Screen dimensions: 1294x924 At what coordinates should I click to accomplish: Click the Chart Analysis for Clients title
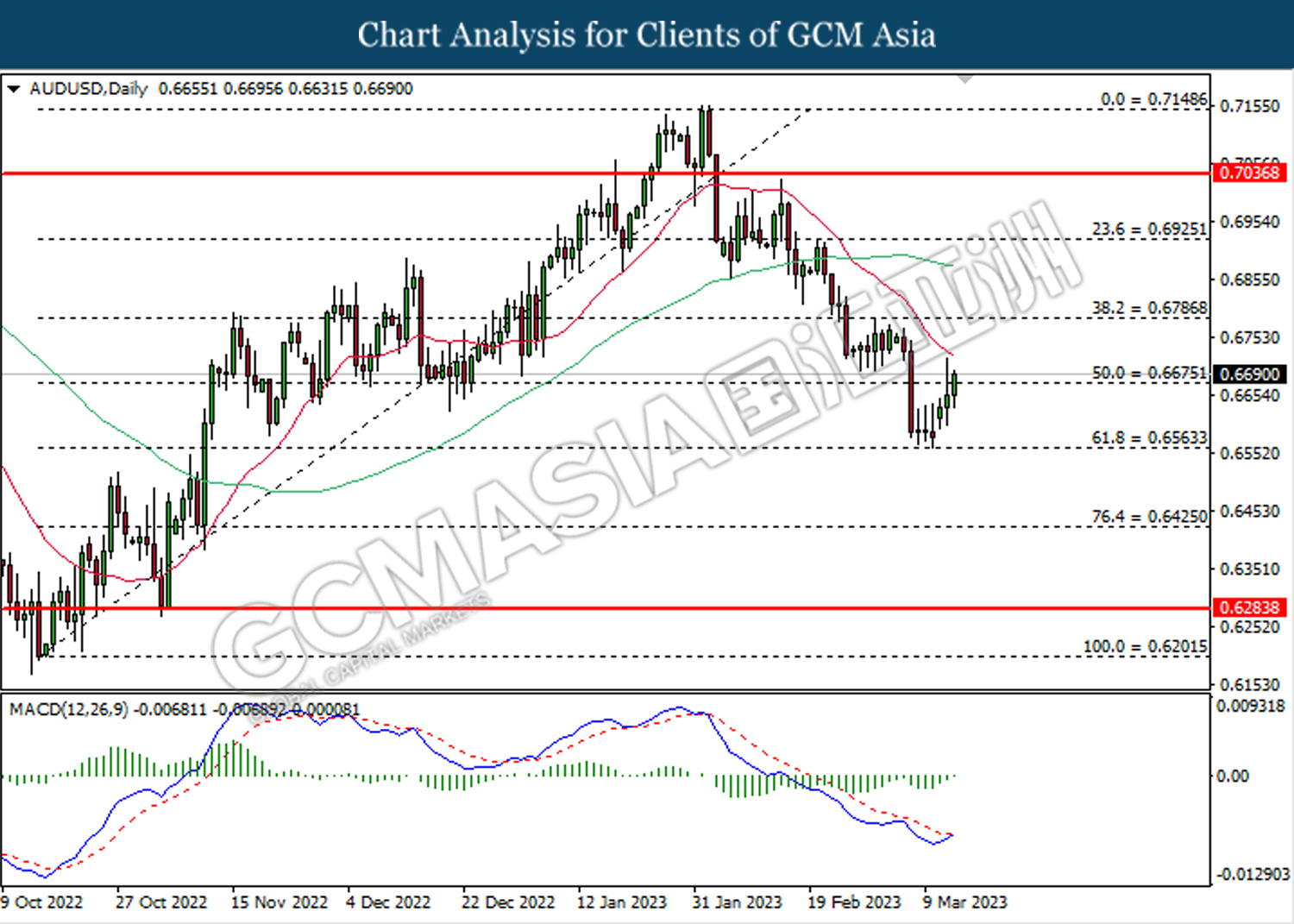tap(647, 35)
